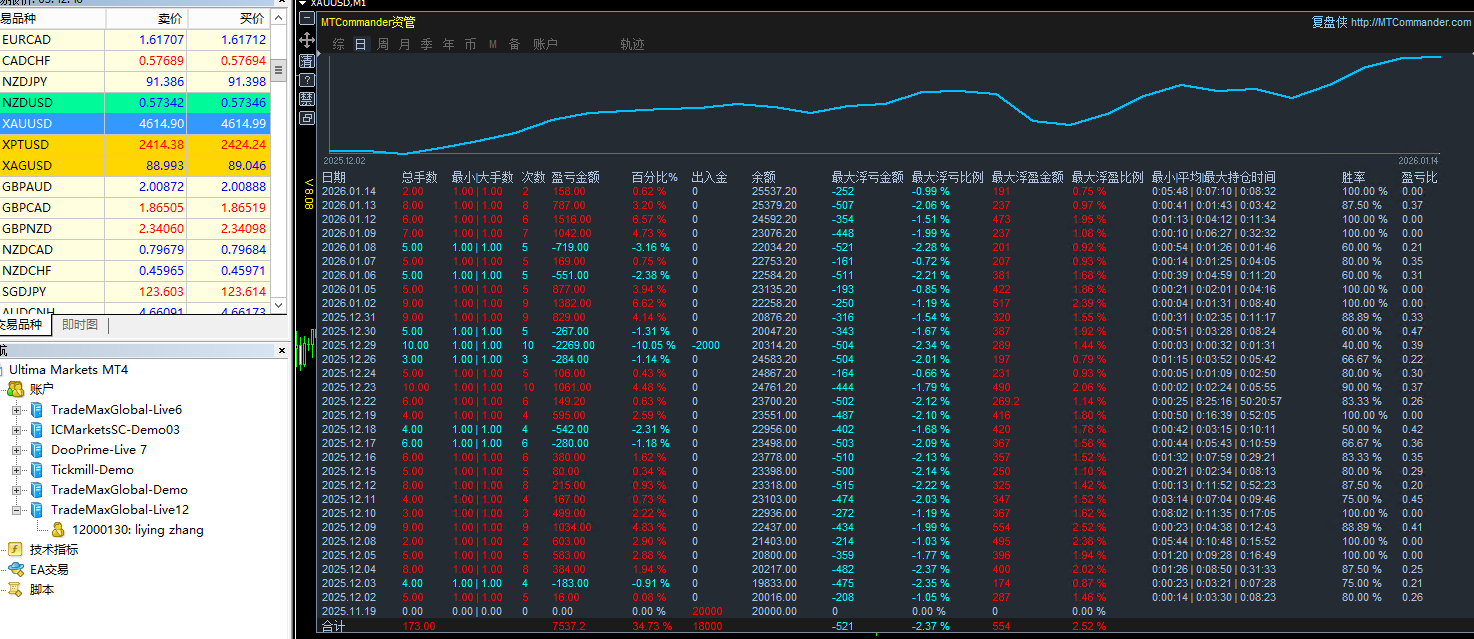Image resolution: width=1474 pixels, height=639 pixels.
Task: Toggle 币 currency breakdown view
Action: coord(470,44)
